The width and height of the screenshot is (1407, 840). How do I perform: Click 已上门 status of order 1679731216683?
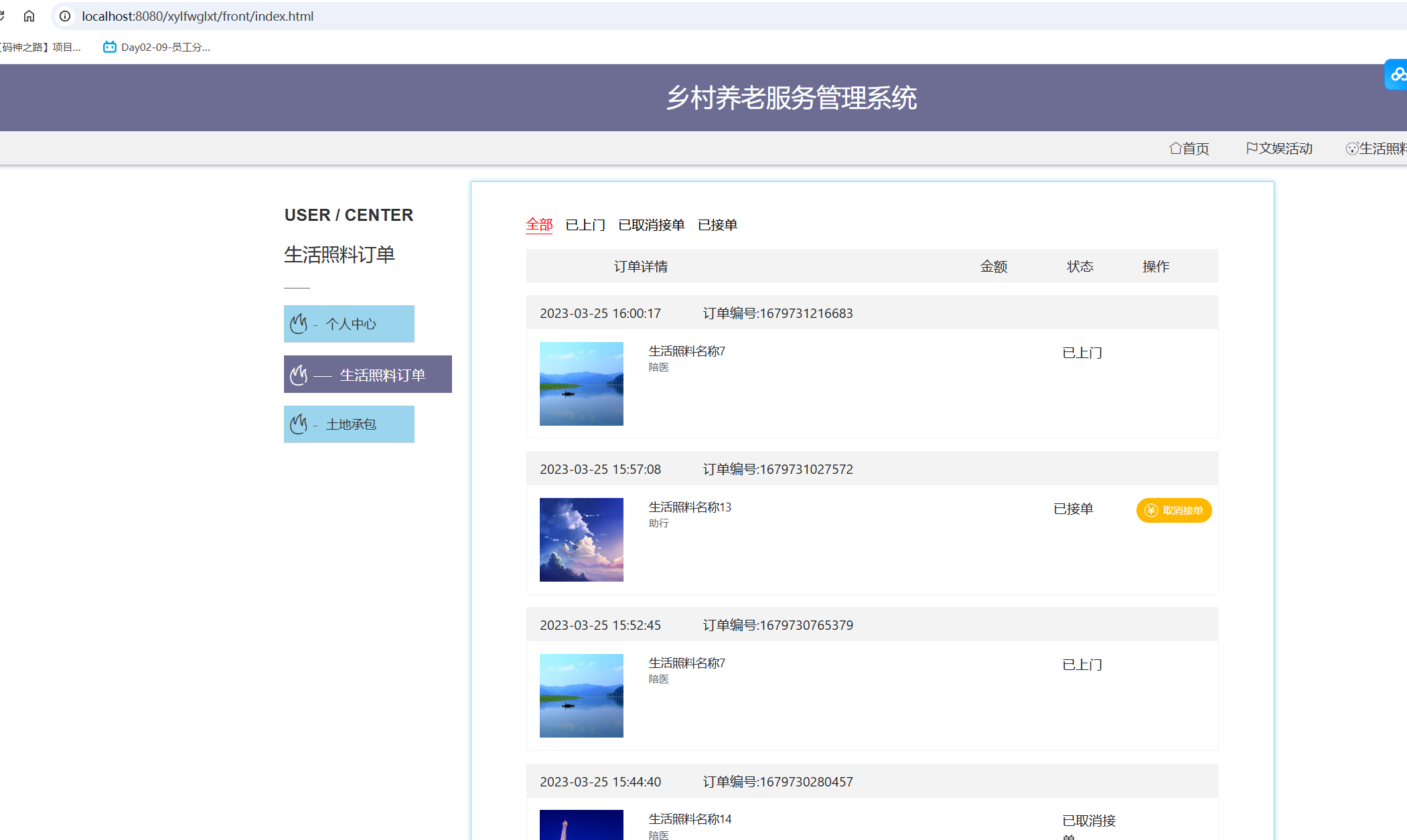coord(1082,353)
